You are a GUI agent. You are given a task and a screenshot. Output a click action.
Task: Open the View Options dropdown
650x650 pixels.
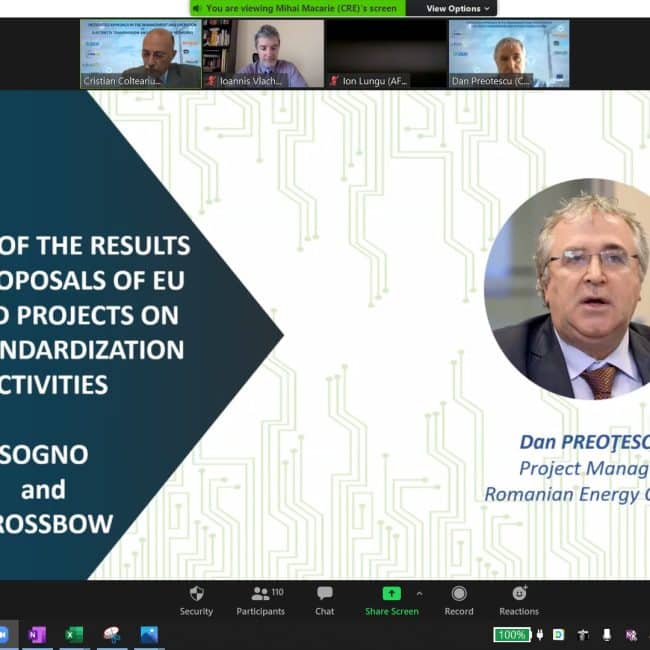[458, 8]
